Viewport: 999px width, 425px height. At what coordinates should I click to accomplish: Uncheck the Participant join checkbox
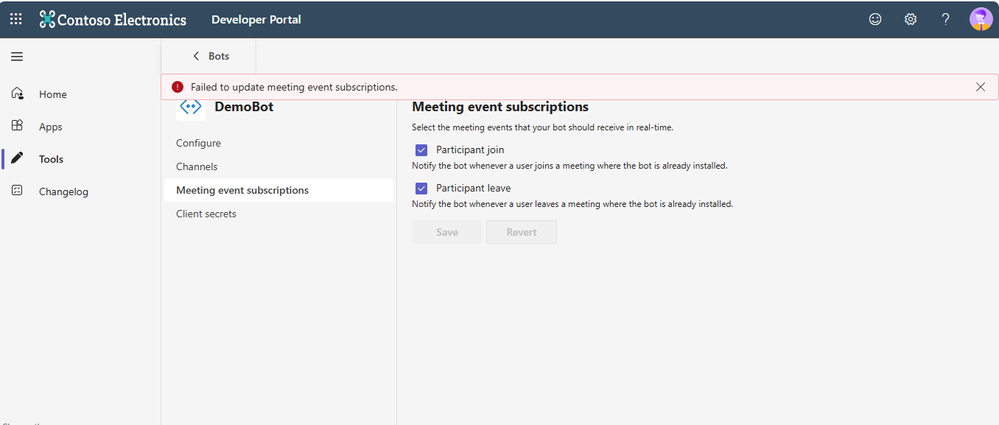(421, 150)
